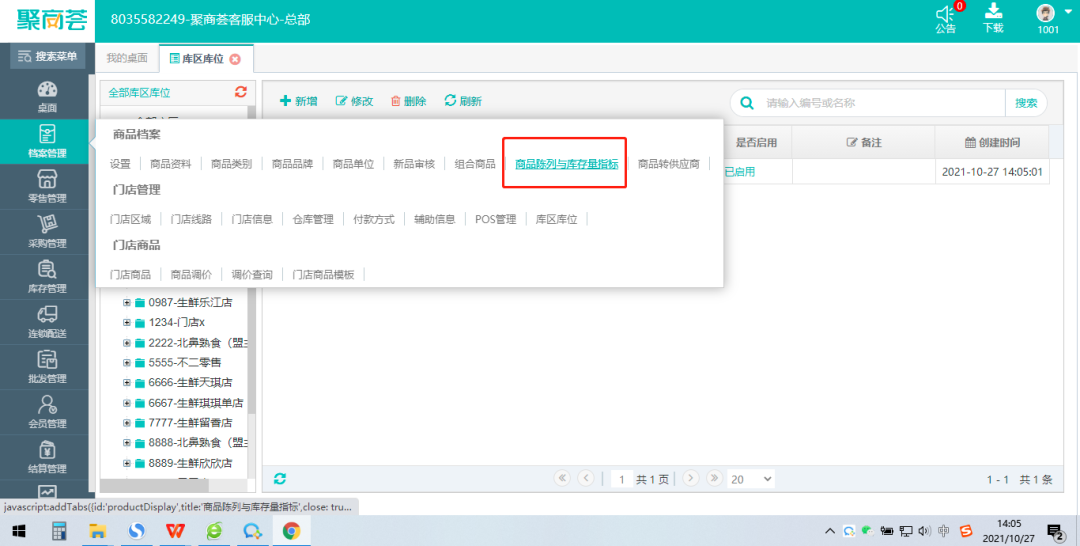Screen dimensions: 1080x546
Task: Open 采购管理 in the sidebar
Action: click(x=47, y=231)
